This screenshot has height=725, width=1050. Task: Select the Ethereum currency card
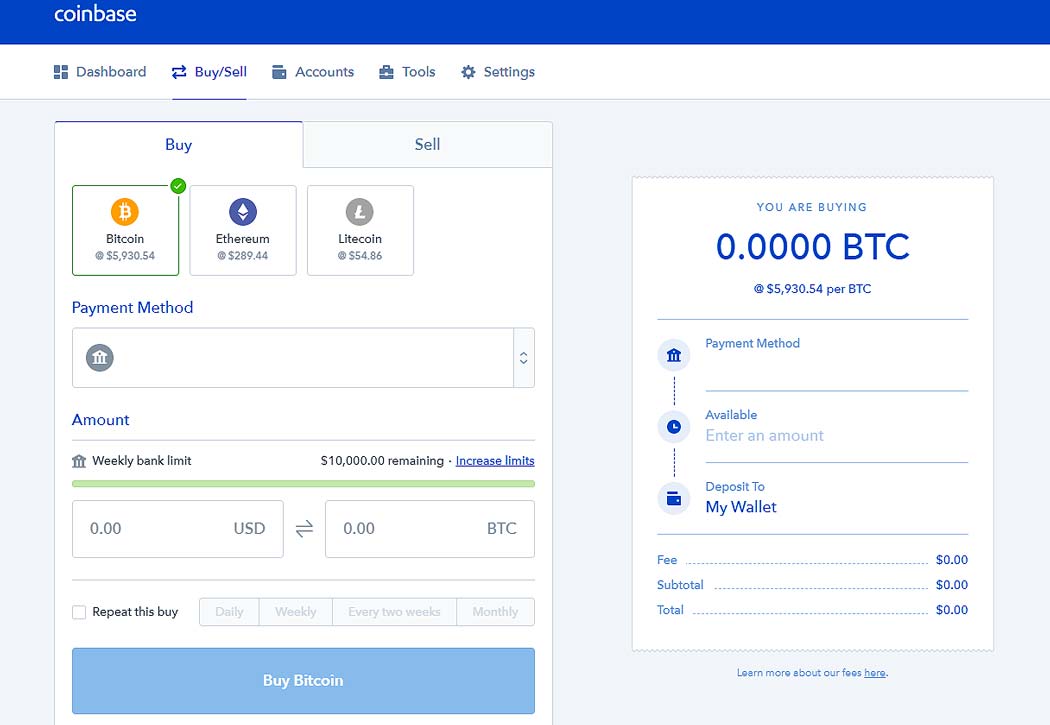coord(242,230)
